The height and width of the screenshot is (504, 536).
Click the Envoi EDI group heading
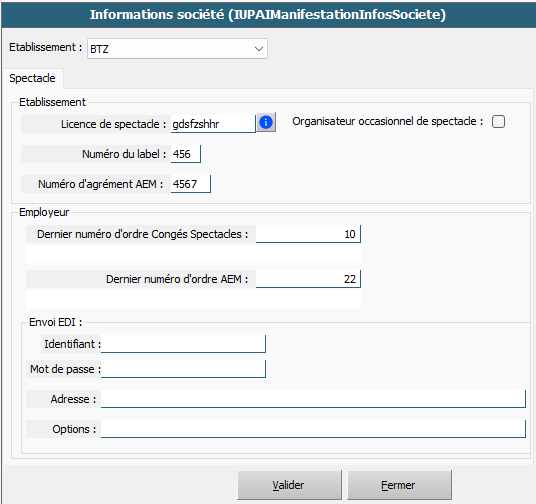click(55, 322)
